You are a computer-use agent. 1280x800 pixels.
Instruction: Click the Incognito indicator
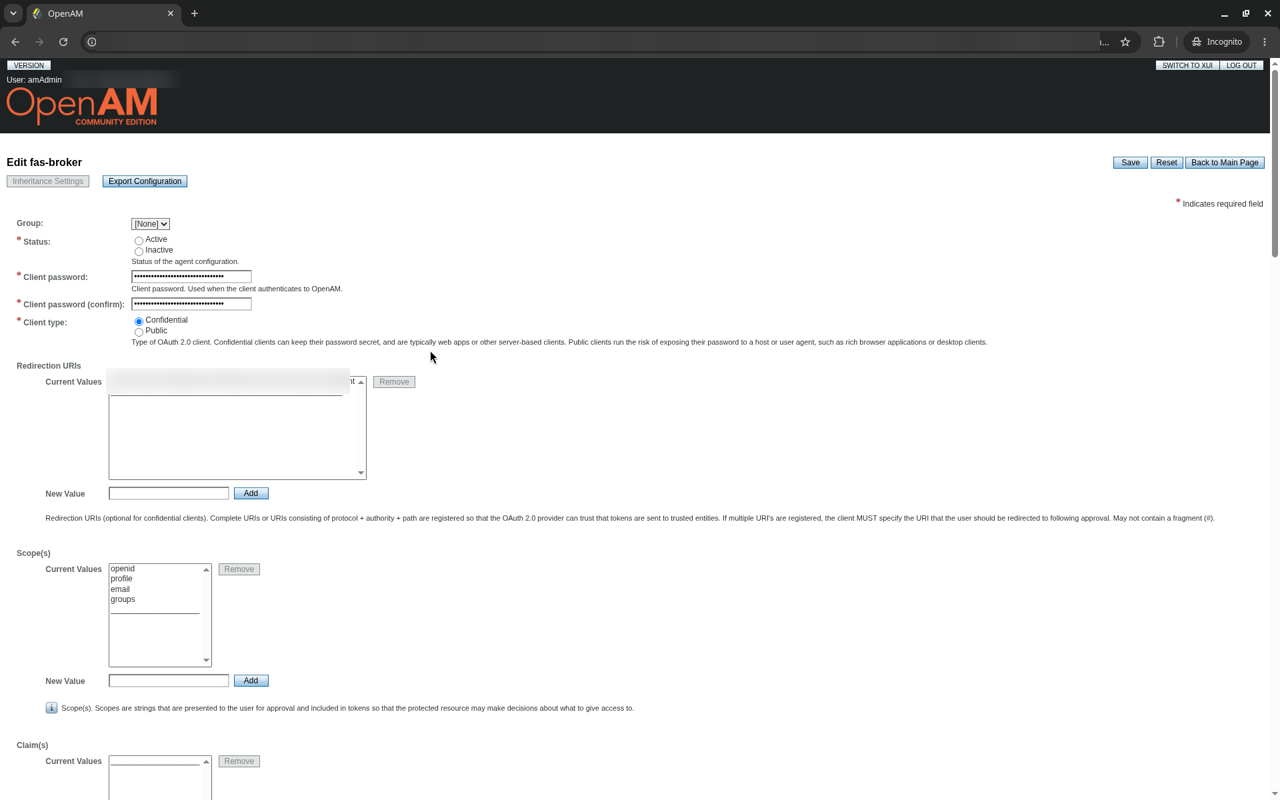click(1216, 42)
